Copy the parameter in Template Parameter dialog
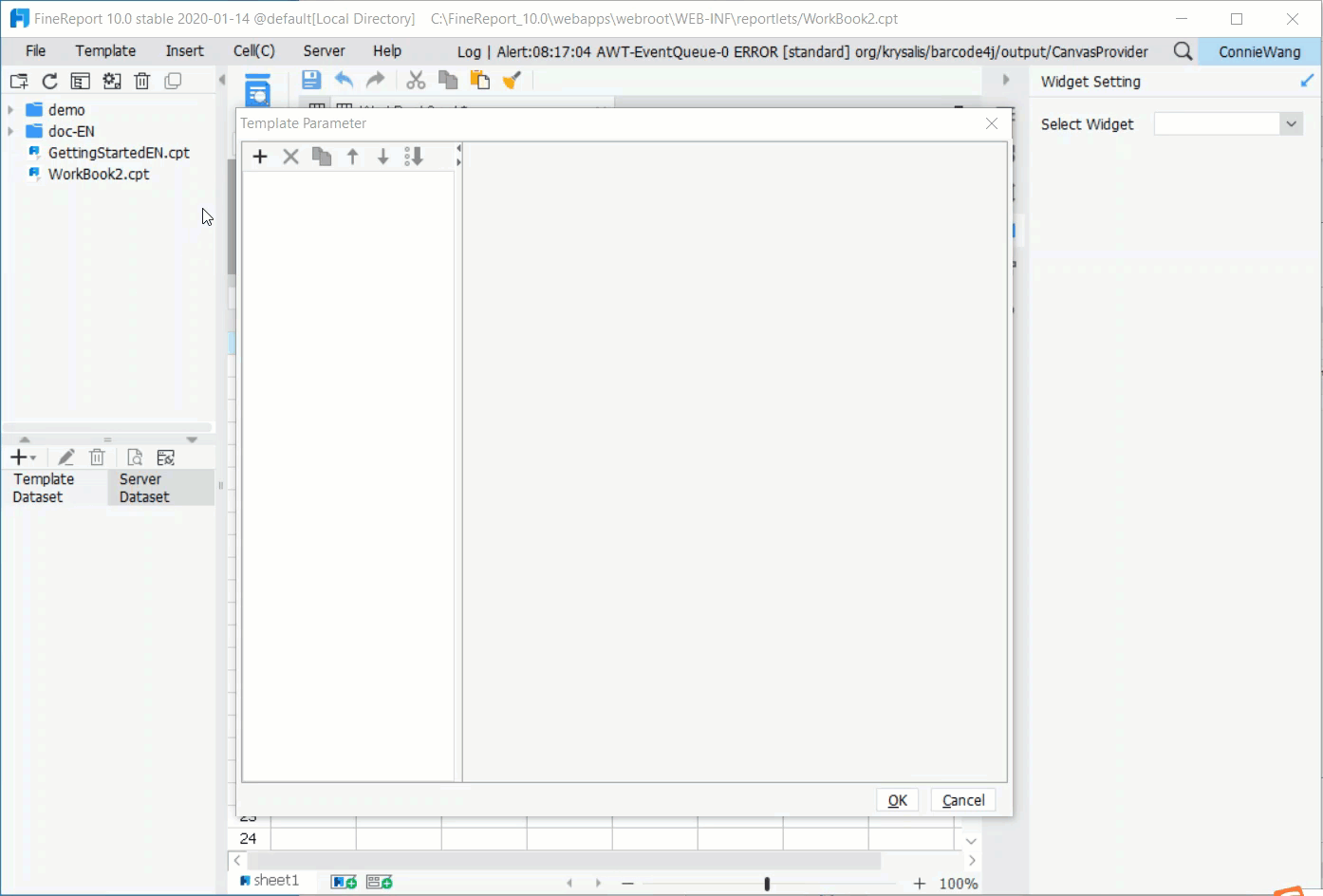 (x=322, y=157)
